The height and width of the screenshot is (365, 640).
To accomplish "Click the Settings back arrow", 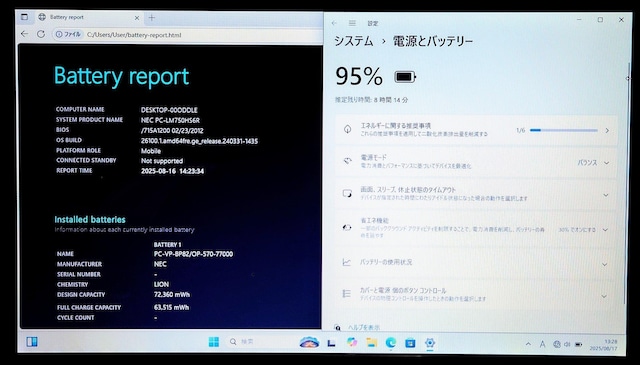I will pos(334,23).
